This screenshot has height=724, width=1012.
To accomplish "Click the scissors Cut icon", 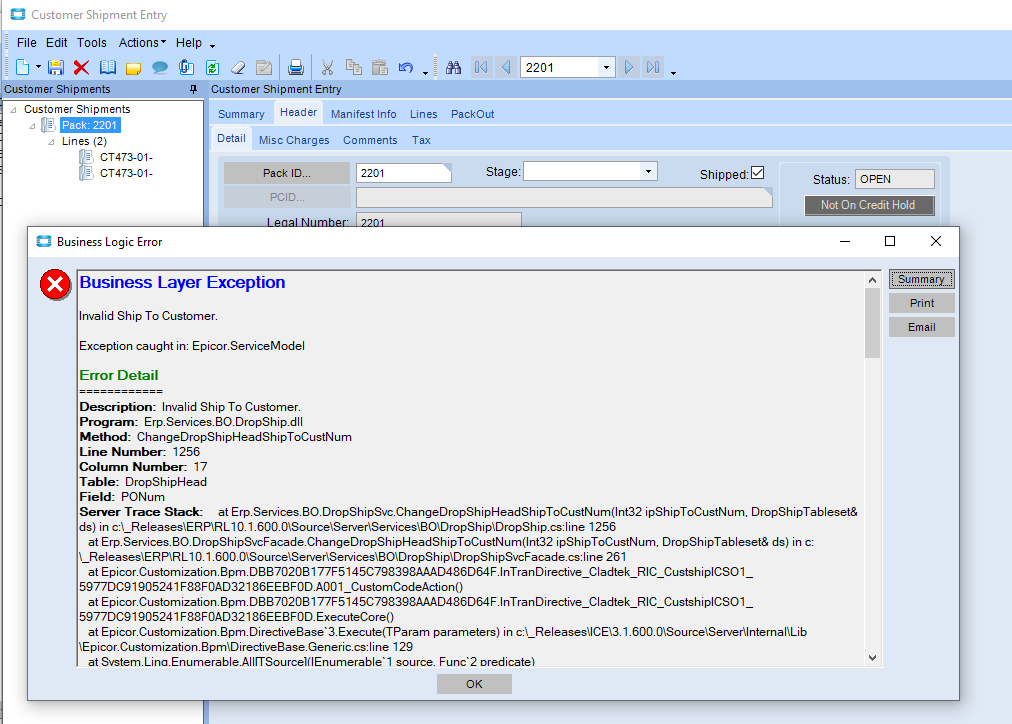I will (327, 67).
